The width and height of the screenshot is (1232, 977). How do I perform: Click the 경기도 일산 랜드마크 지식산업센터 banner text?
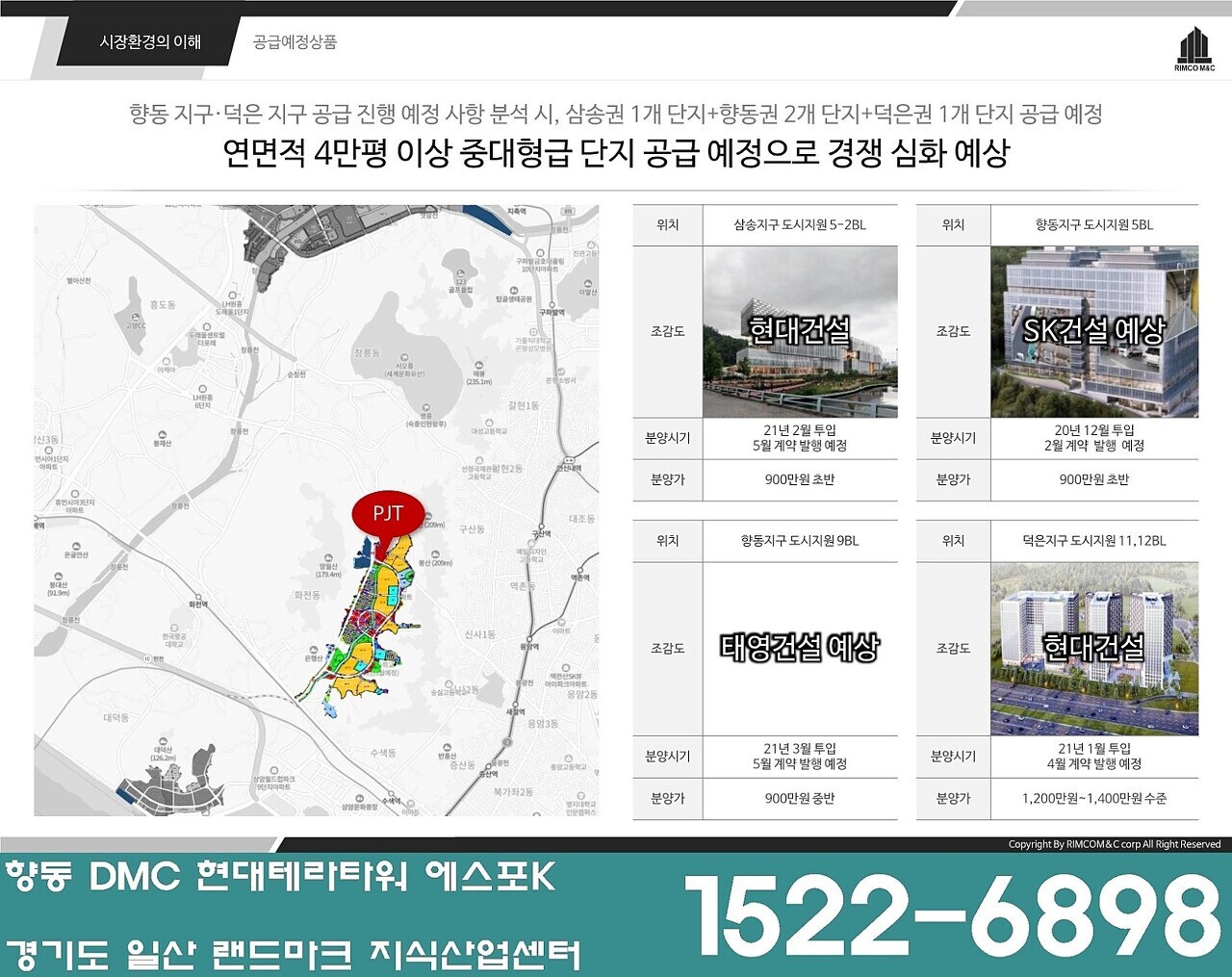[x=294, y=954]
